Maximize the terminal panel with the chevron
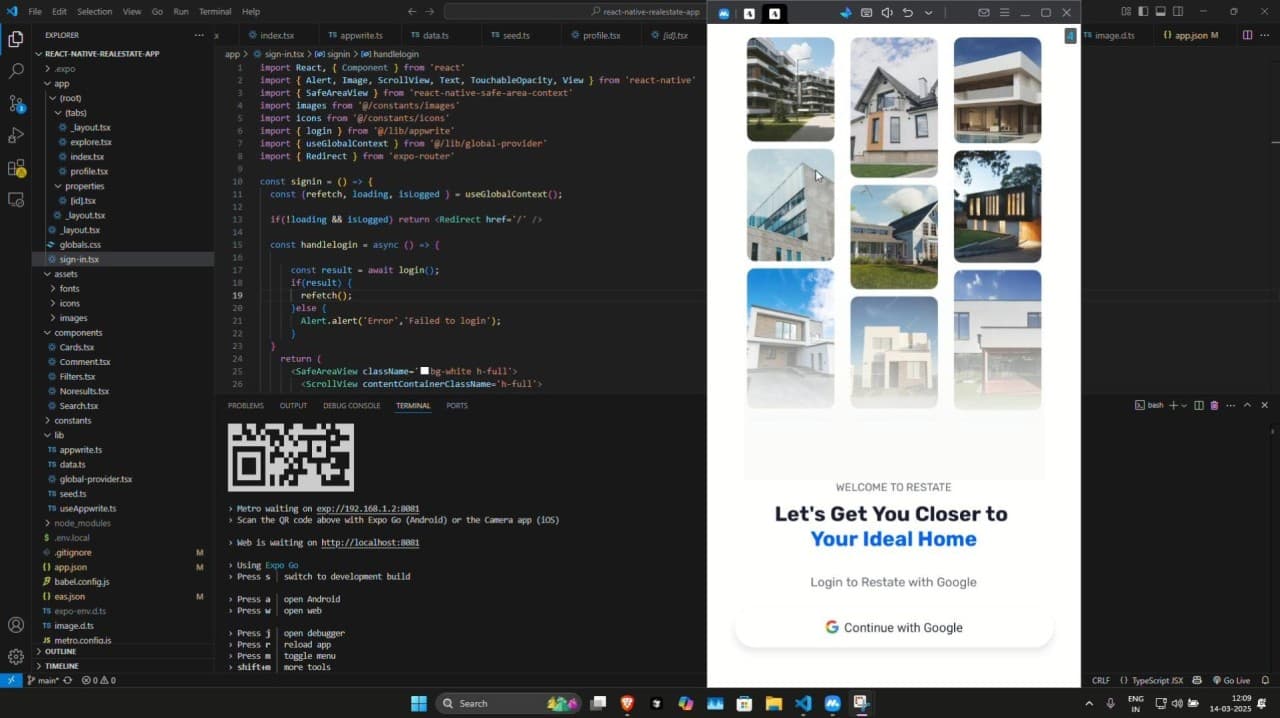1280x718 pixels. click(1247, 405)
